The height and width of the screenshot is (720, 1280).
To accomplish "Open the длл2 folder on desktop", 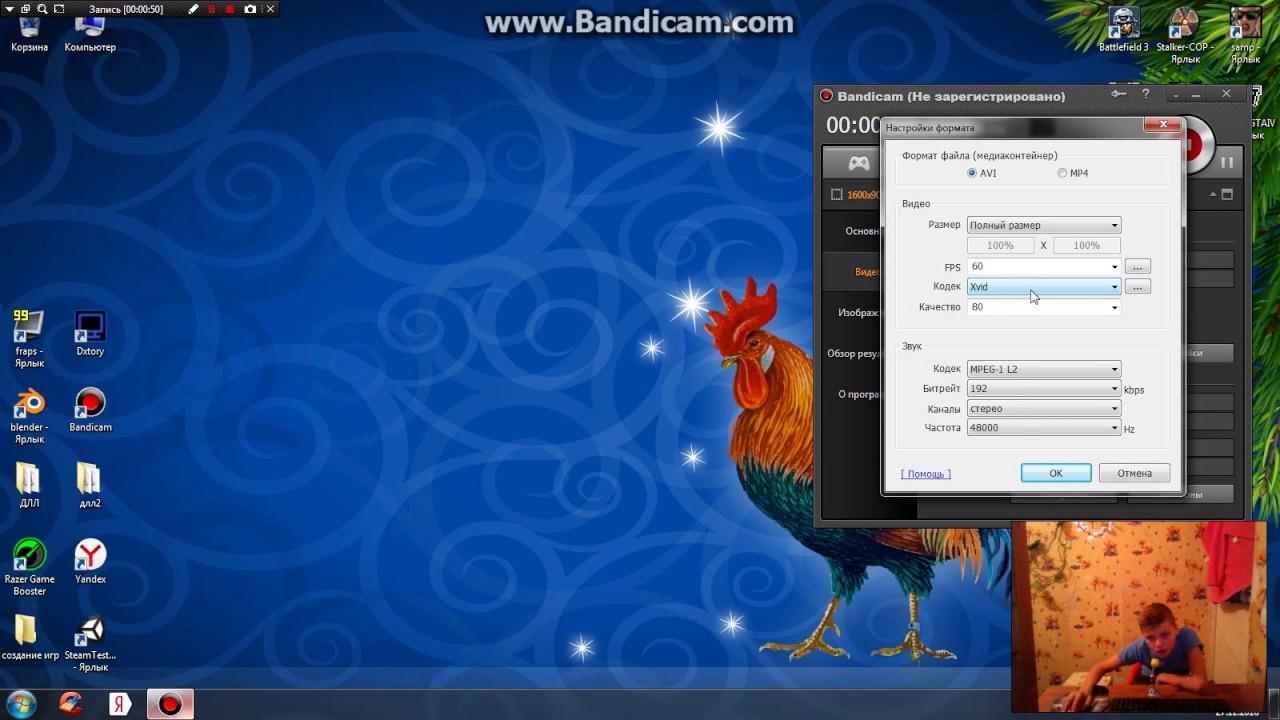I will [x=90, y=486].
